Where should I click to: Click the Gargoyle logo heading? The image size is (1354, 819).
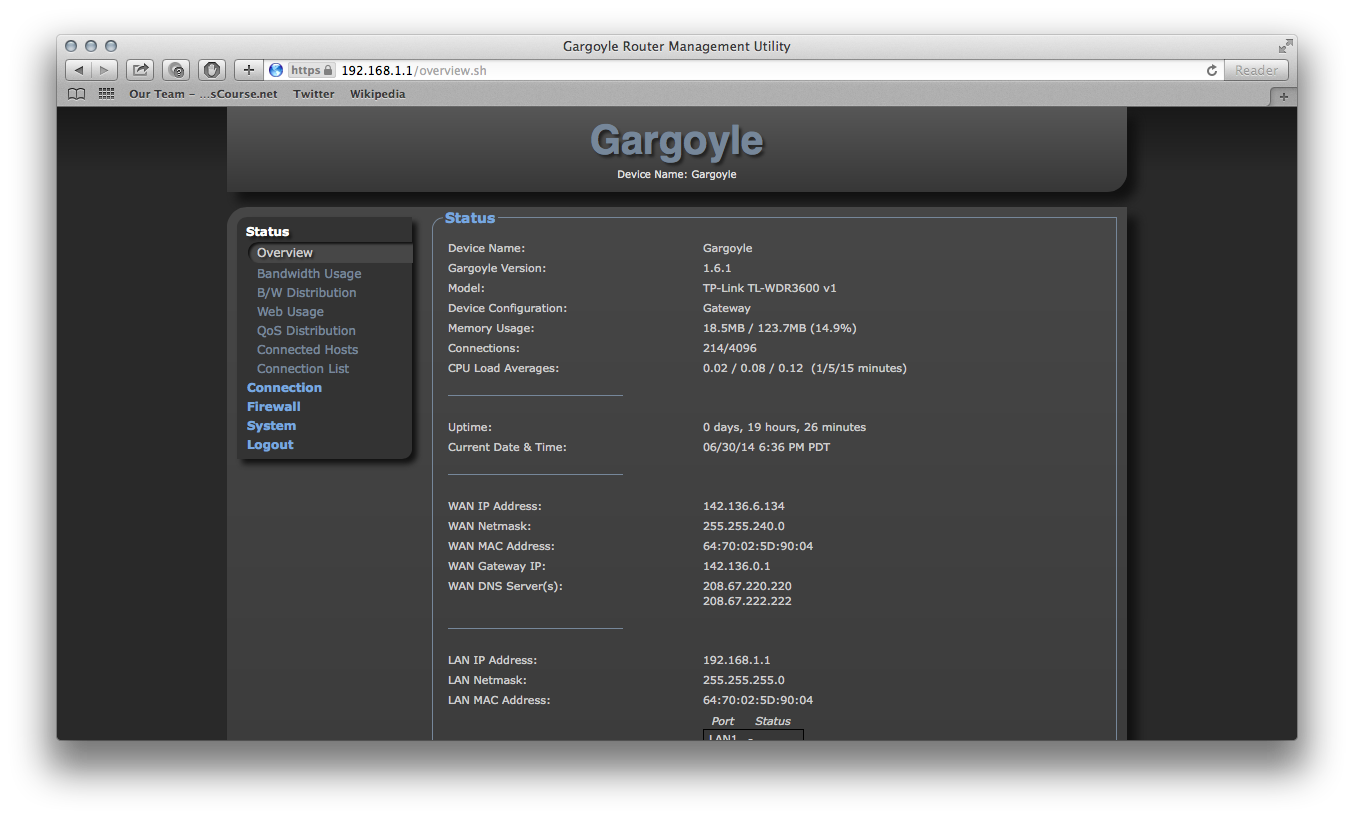point(677,141)
